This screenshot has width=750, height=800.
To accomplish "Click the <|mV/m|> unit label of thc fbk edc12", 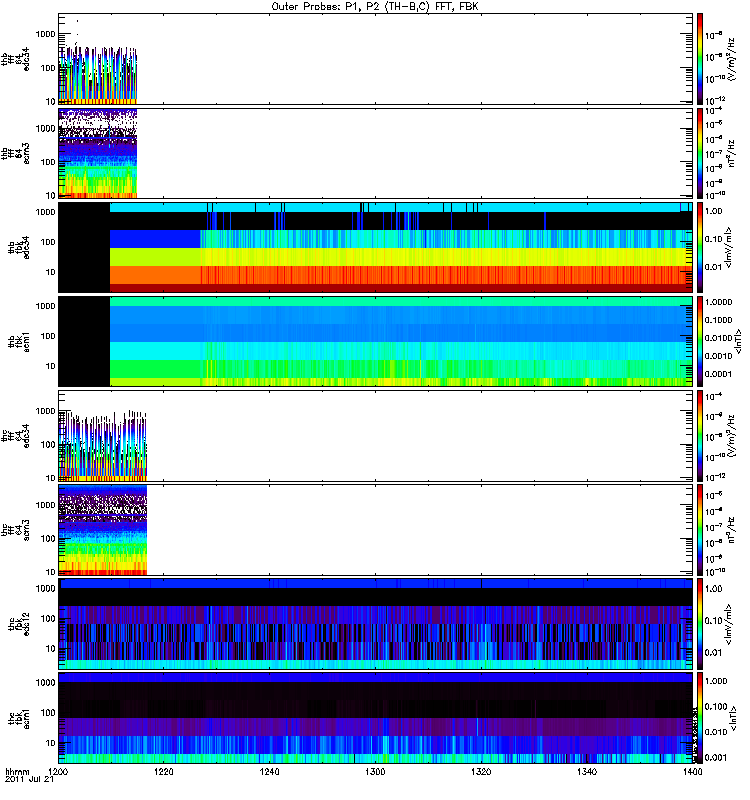I will pyautogui.click(x=729, y=624).
